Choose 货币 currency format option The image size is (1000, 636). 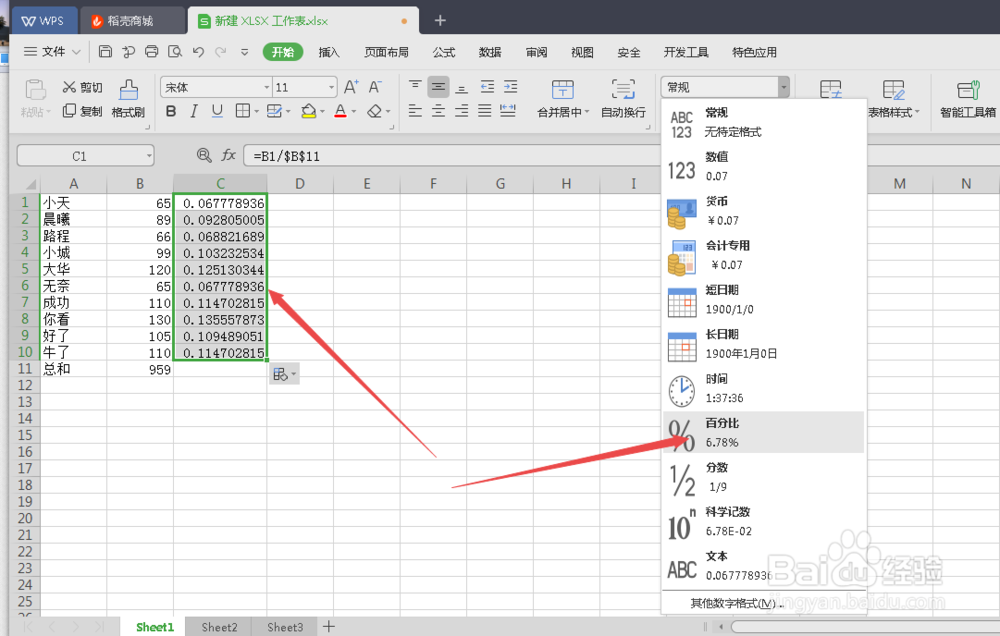tap(763, 211)
